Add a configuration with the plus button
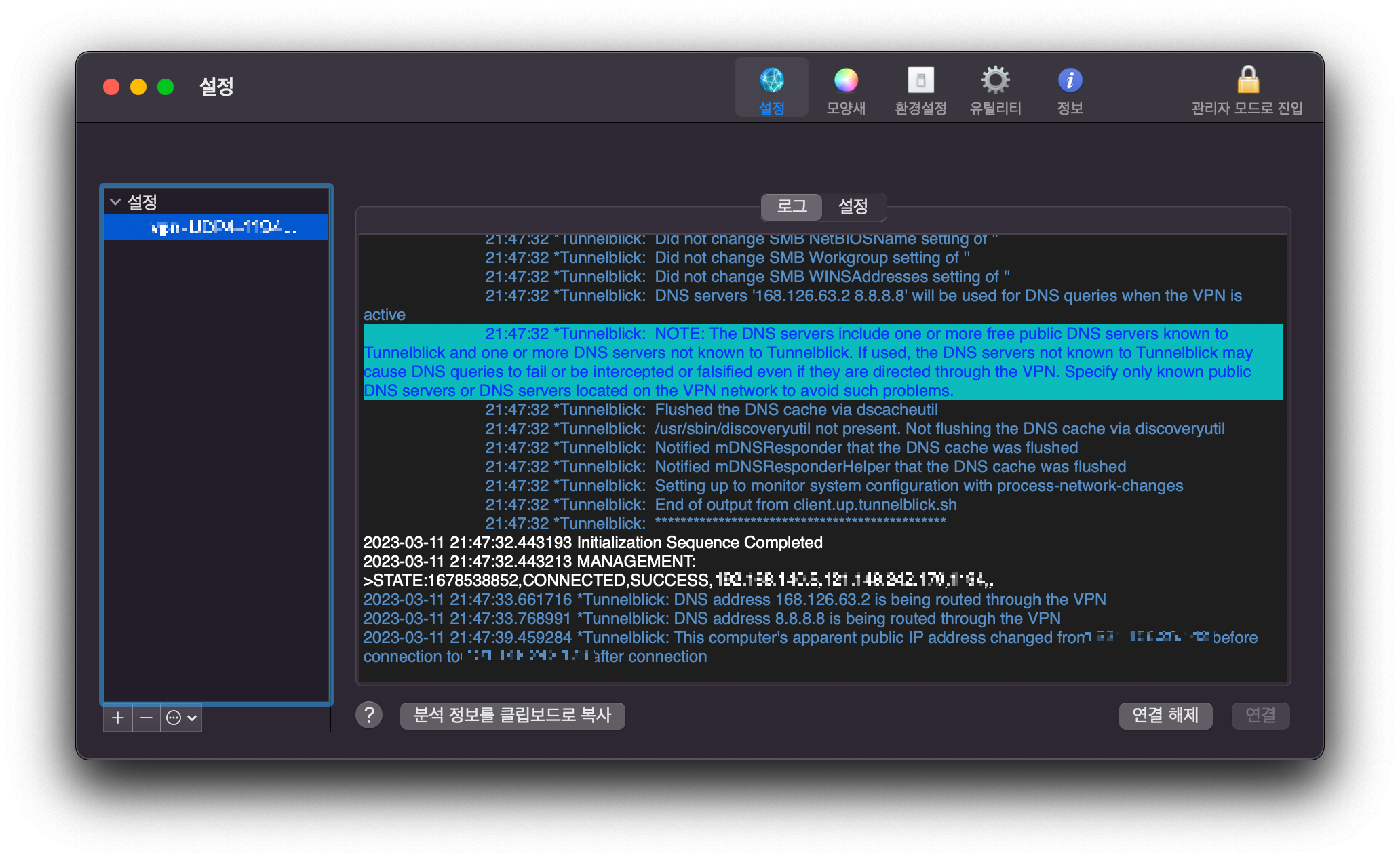 point(117,718)
